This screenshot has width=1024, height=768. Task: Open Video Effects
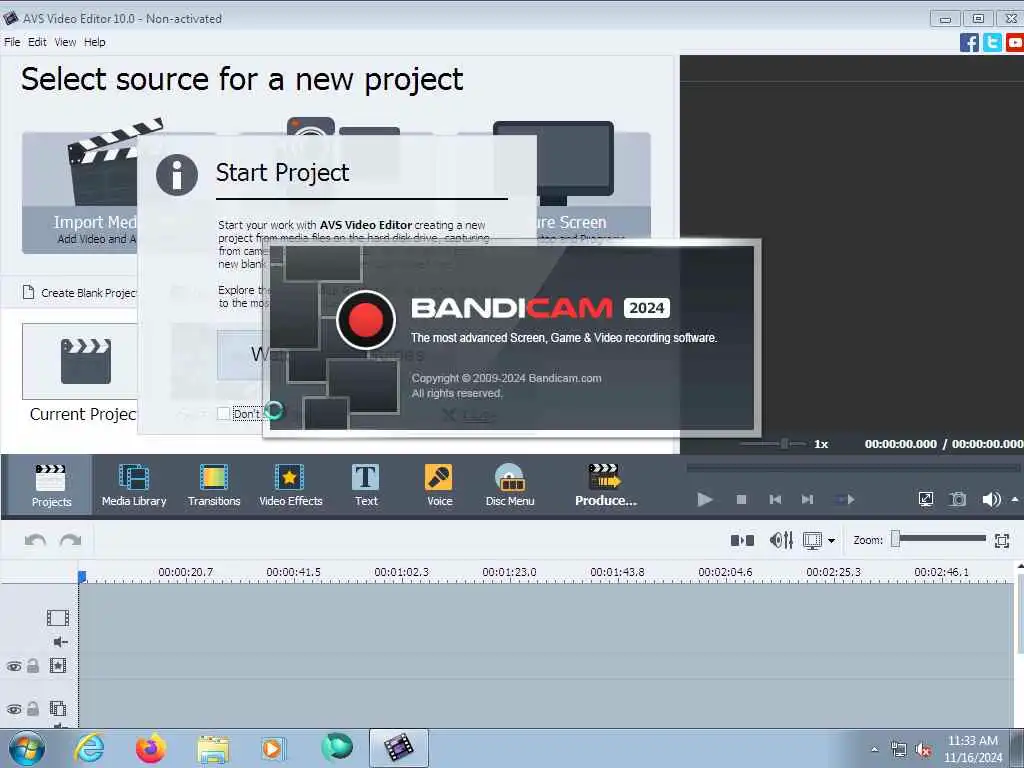click(291, 486)
